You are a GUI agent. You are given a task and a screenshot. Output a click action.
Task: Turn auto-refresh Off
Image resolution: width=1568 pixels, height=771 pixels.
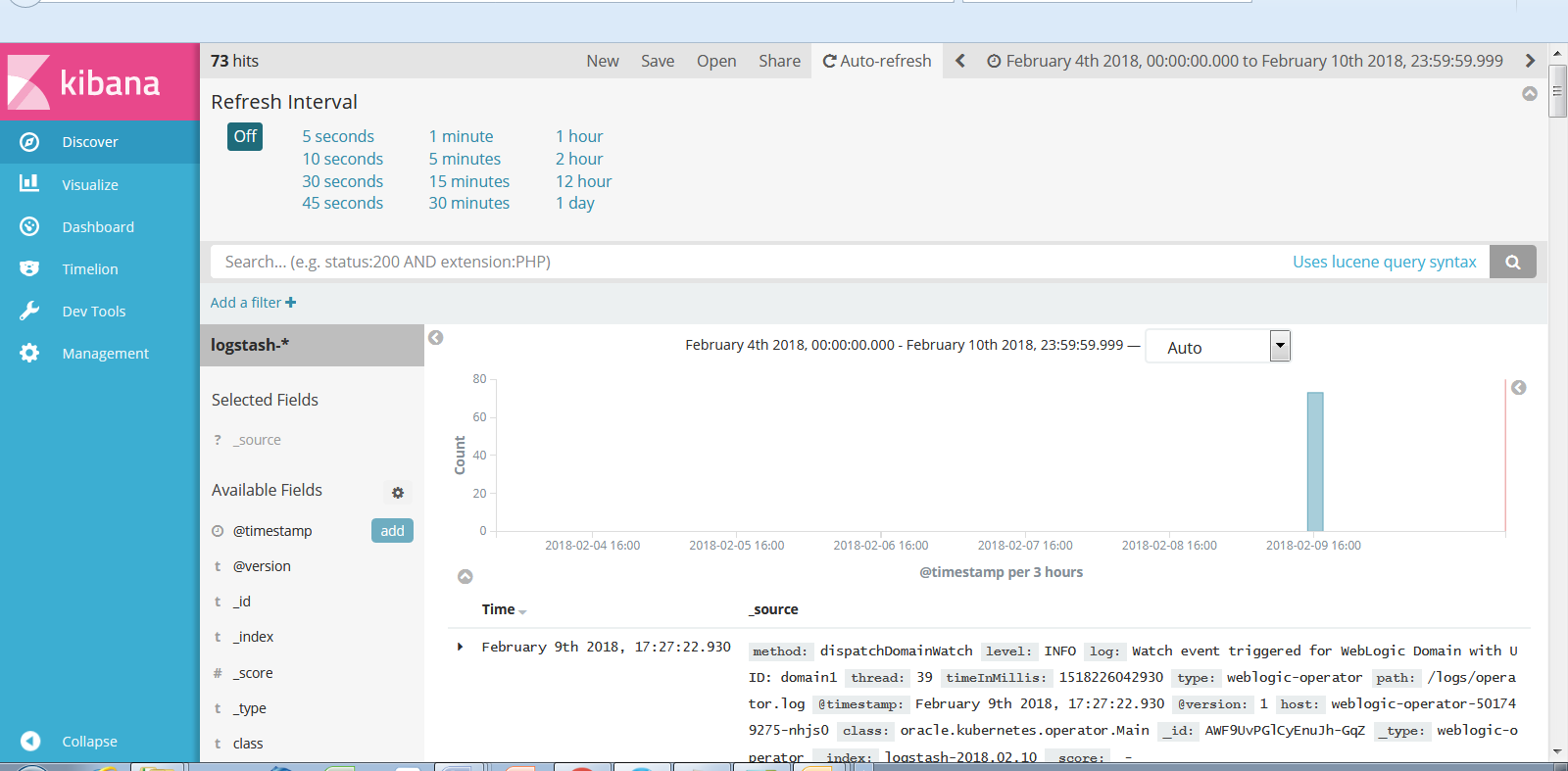[245, 136]
